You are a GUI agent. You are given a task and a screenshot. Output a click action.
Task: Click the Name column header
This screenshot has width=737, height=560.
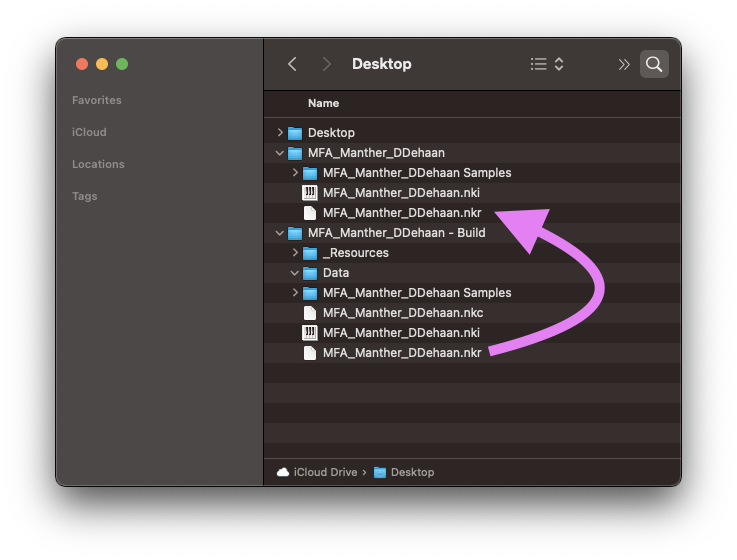click(x=323, y=103)
